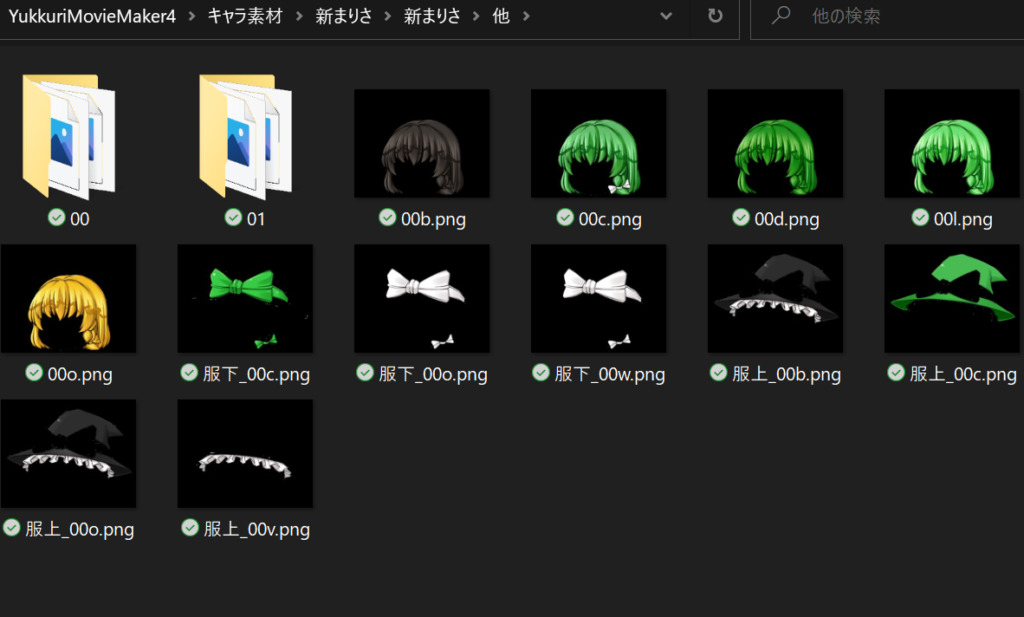Select the 00d.png thumbnail
The width and height of the screenshot is (1024, 617).
click(775, 144)
